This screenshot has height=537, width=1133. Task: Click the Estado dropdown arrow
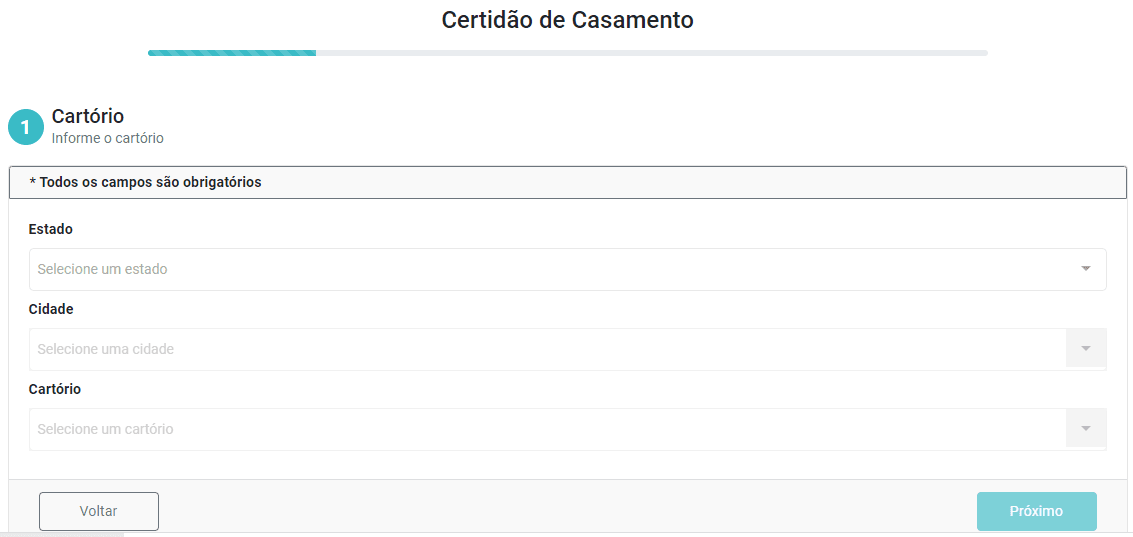point(1085,269)
